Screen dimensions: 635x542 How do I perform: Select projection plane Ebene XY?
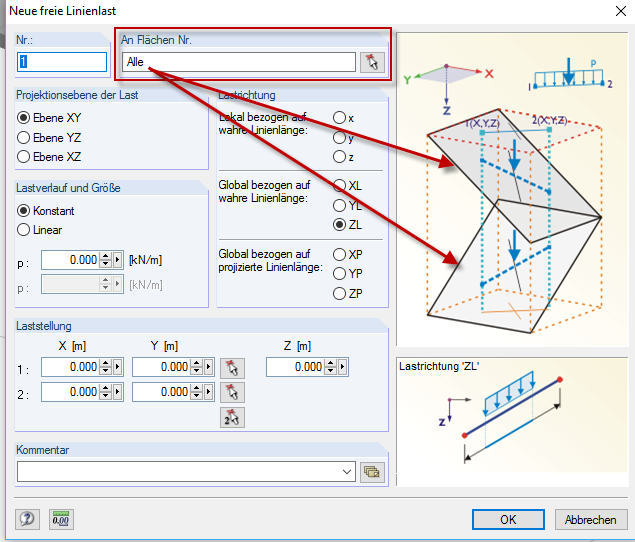49,118
